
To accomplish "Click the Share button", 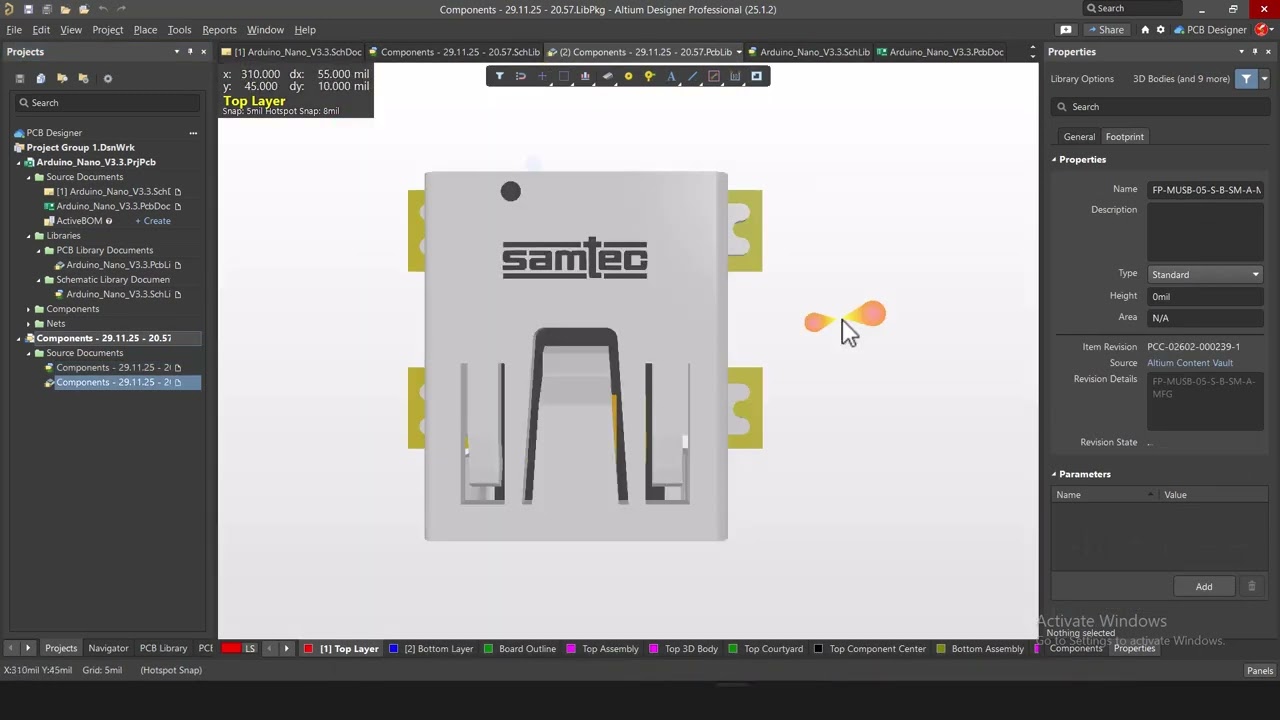I will [1106, 30].
